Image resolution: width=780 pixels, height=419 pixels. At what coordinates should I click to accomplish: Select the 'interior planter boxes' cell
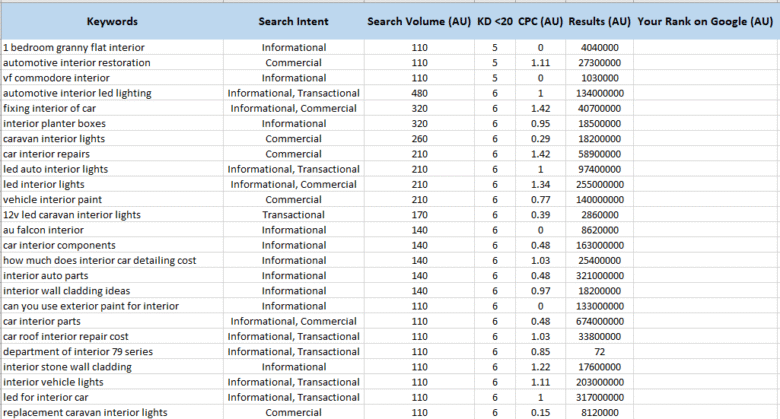tap(112, 123)
